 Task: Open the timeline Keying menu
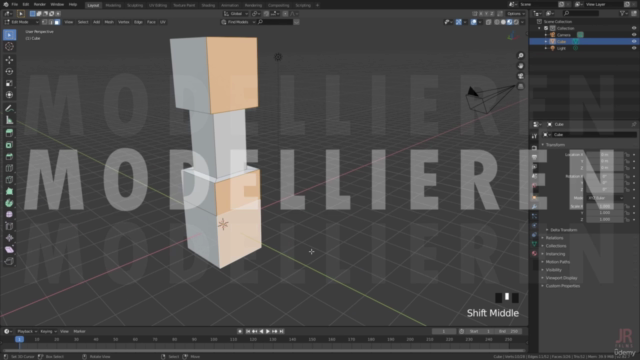click(47, 331)
